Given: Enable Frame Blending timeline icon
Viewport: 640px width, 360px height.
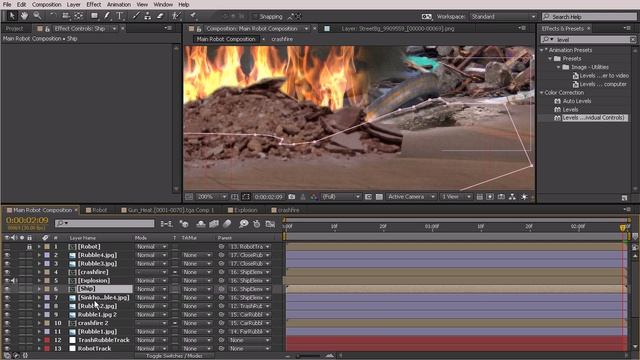Looking at the screenshot, I should click(x=214, y=224).
